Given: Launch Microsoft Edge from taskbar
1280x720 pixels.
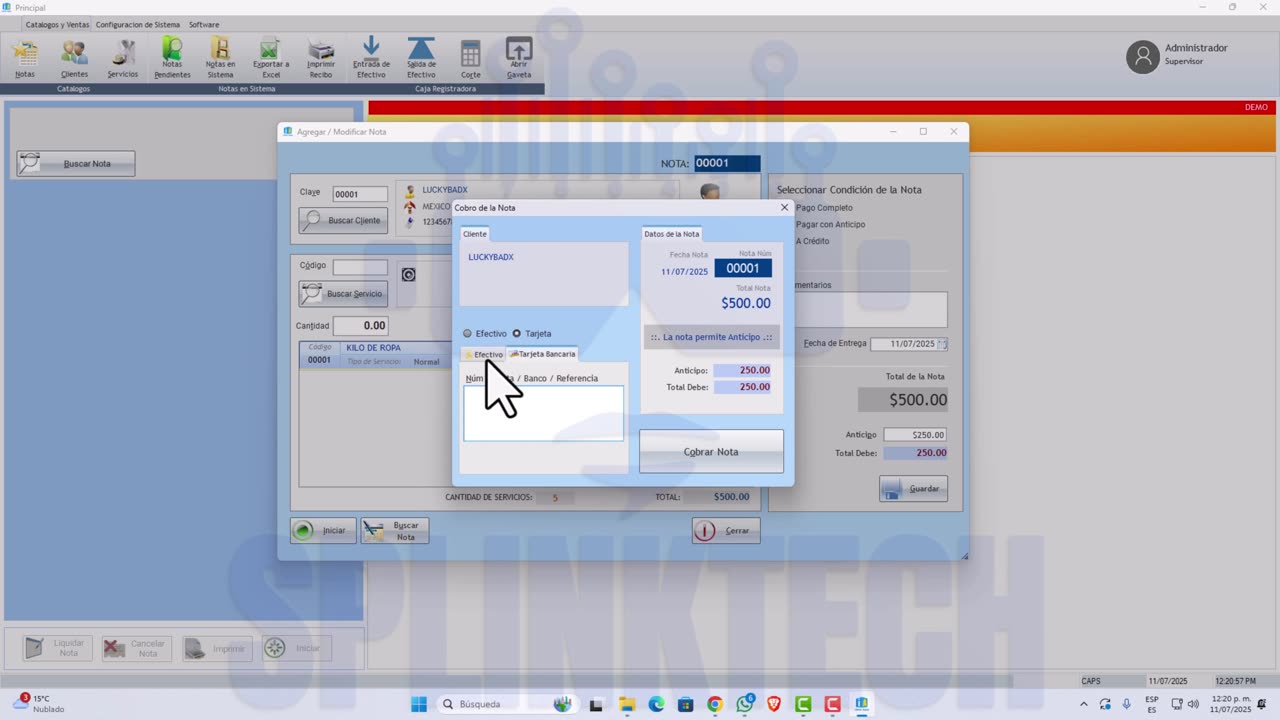Looking at the screenshot, I should (656, 704).
